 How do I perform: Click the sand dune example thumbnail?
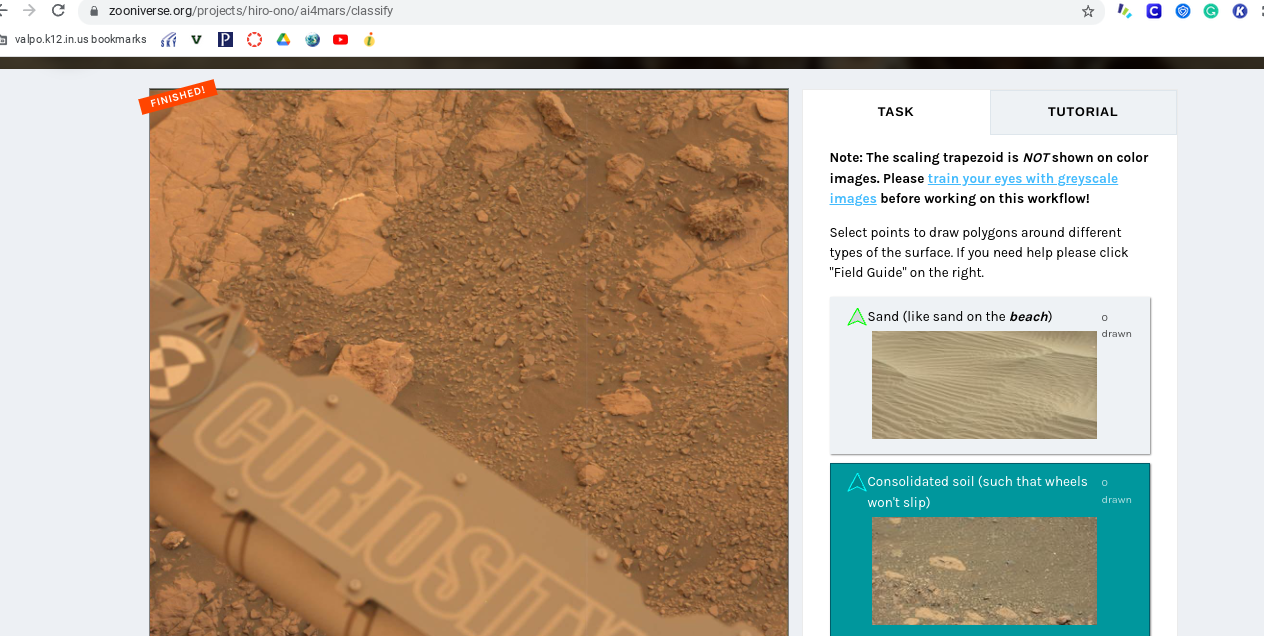(x=984, y=385)
